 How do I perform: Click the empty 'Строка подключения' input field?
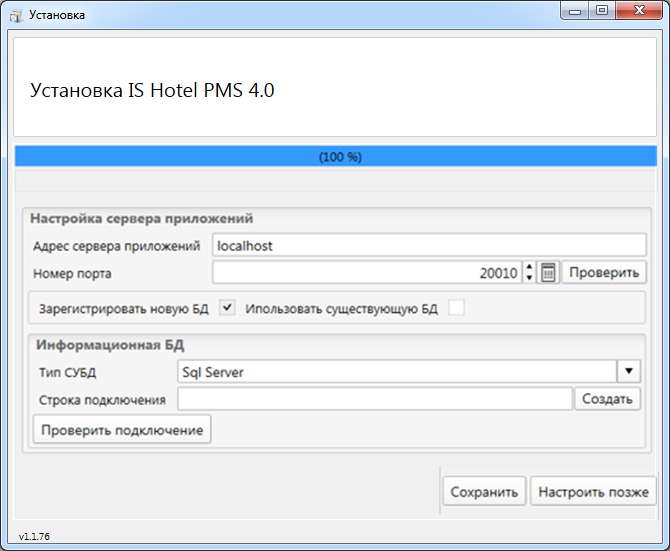pyautogui.click(x=375, y=399)
